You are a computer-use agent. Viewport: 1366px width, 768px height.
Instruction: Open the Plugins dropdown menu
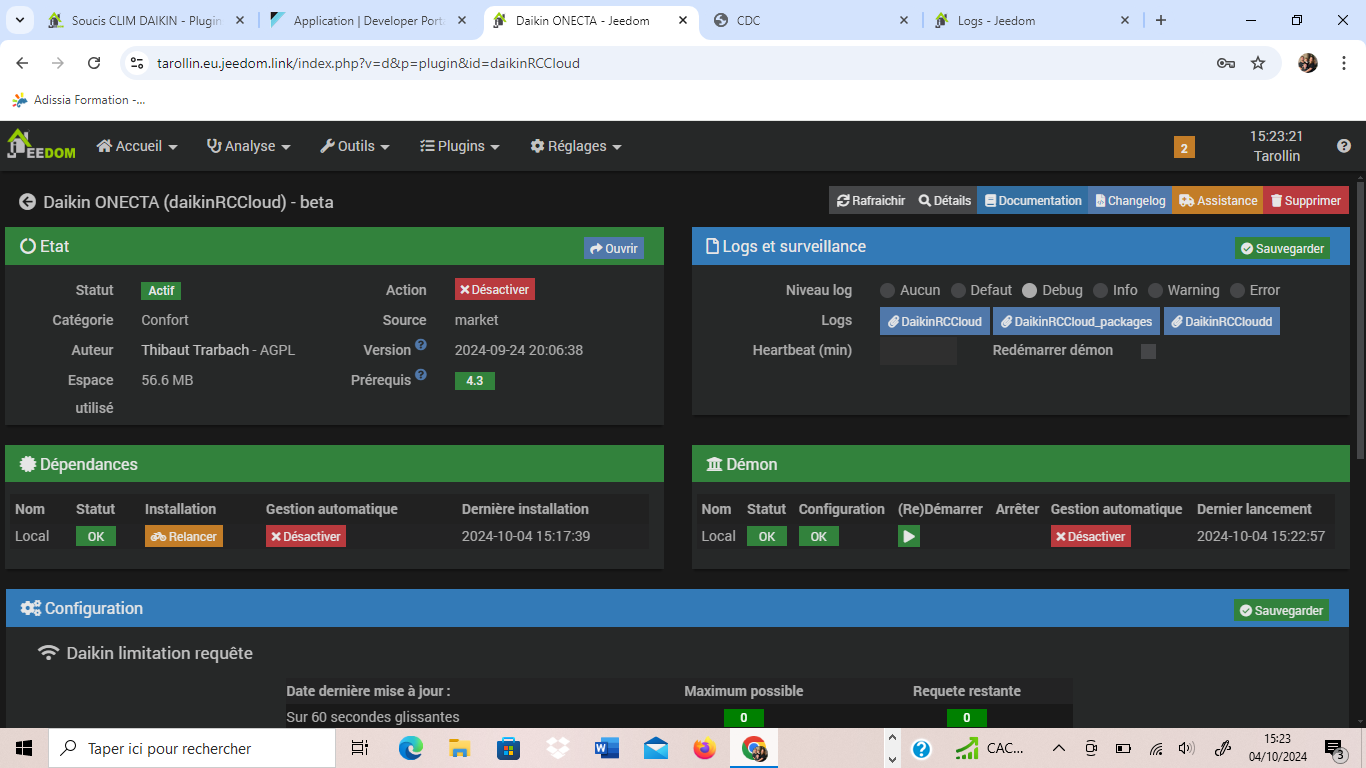[460, 146]
